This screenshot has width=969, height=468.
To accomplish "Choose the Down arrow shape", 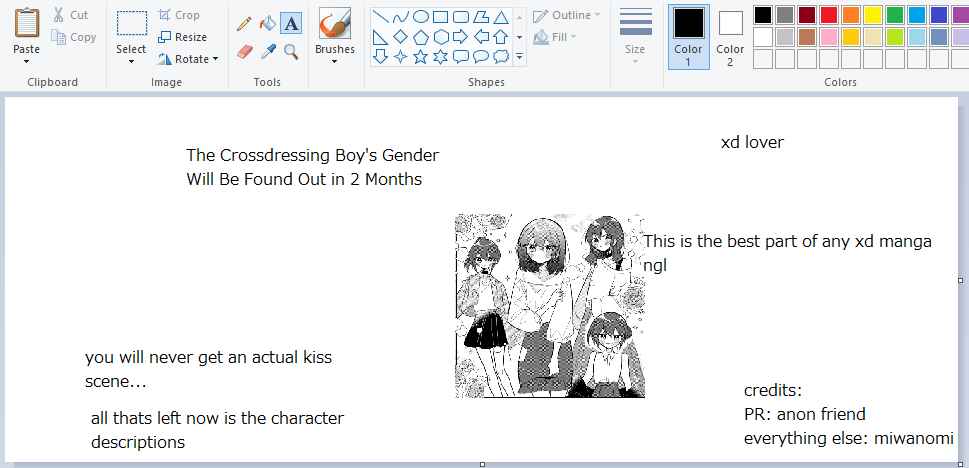I will pos(381,57).
